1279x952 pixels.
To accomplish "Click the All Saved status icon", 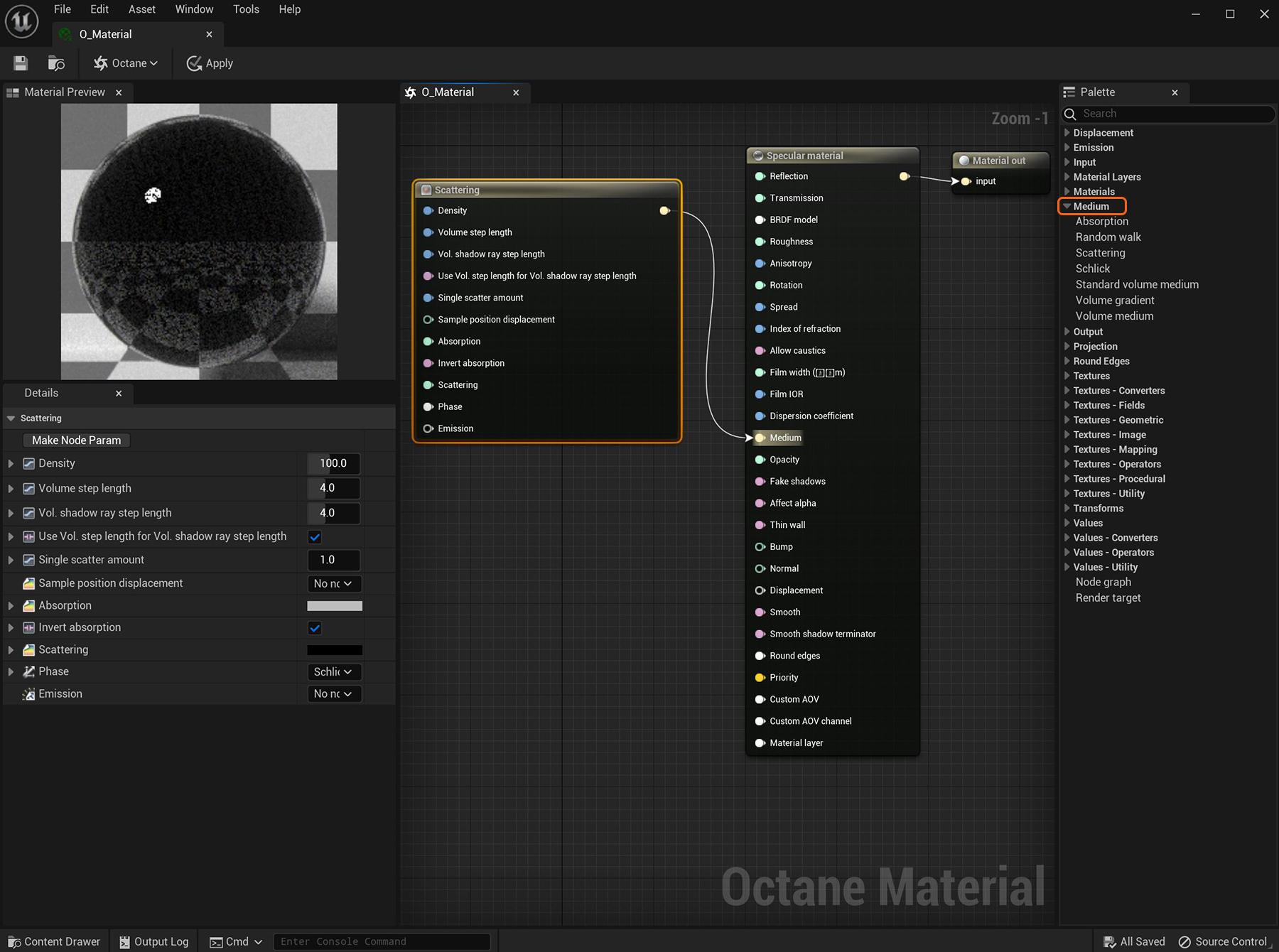I will 1110,942.
